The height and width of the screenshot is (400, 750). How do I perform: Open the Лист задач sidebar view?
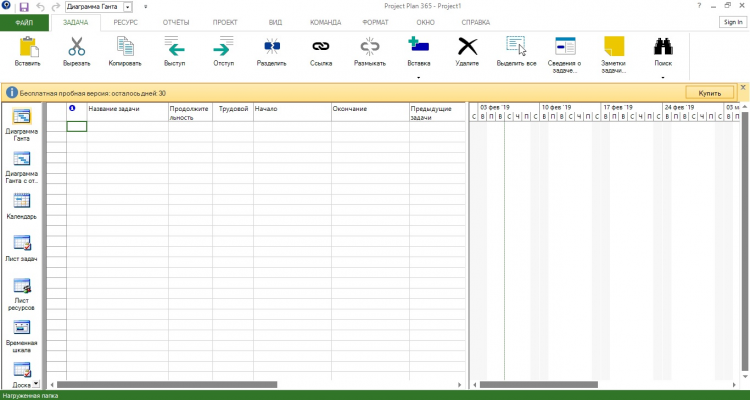(x=22, y=249)
